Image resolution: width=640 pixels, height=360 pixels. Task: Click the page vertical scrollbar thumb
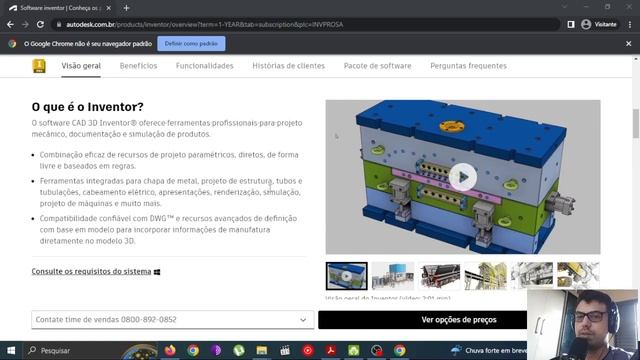click(636, 124)
